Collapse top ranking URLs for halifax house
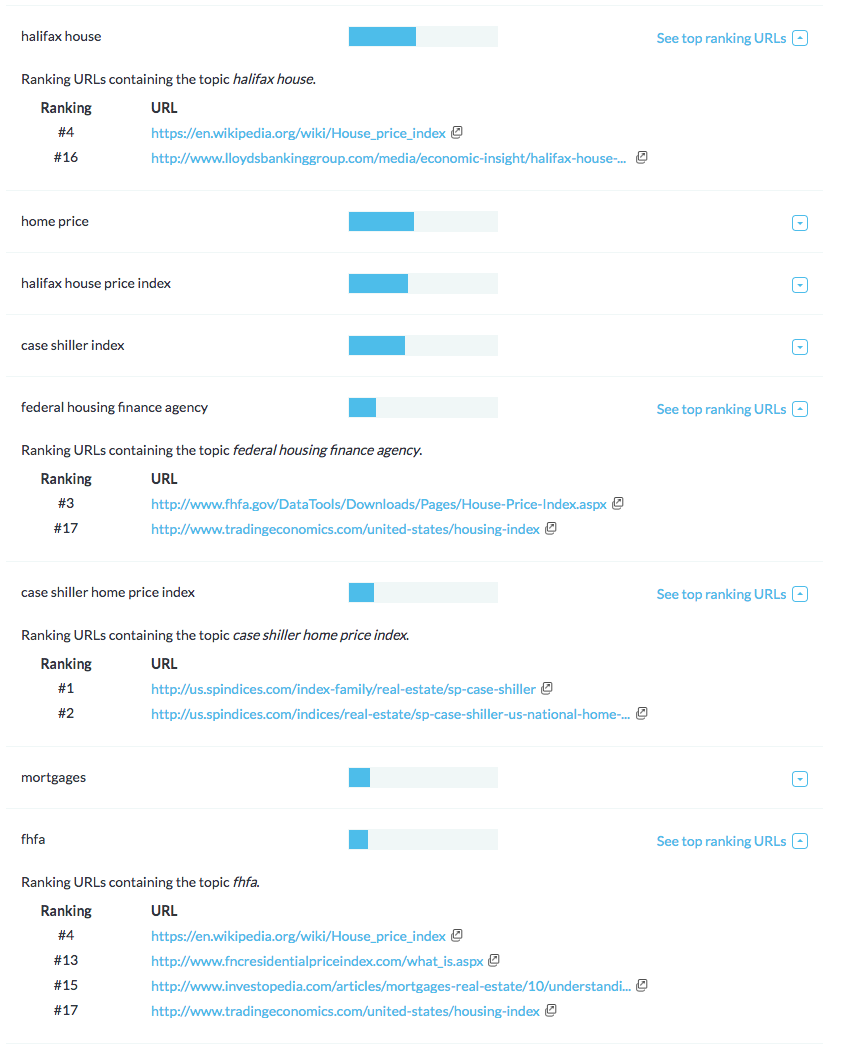Screen dimensions: 845x1055 (x=799, y=38)
